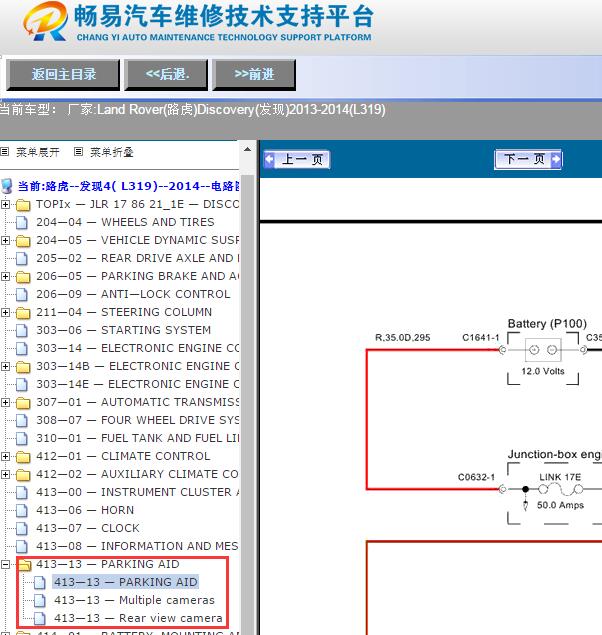602x635 pixels.
Task: Open 308-07 FOUR WHEEL DRIVE SYSTEMS
Action: 138,420
